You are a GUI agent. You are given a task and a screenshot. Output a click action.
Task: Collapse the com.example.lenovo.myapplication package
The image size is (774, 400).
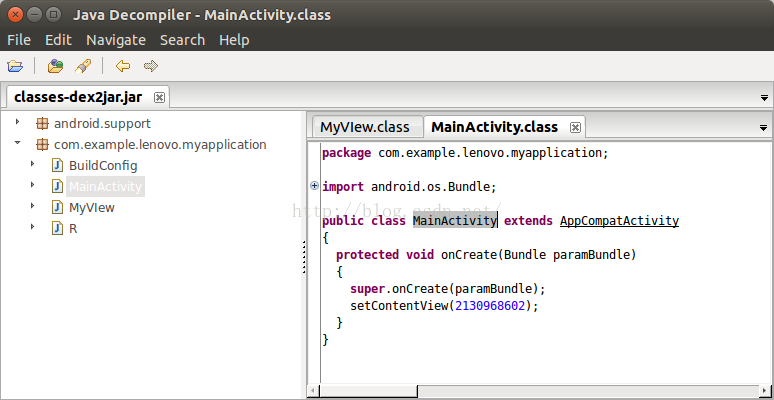point(18,143)
